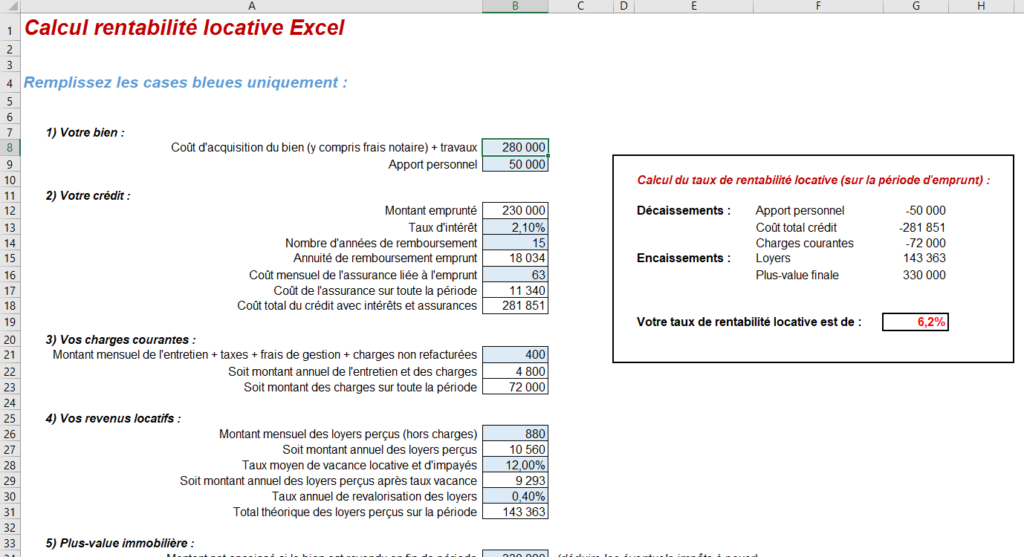Screen dimensions: 1024x557
Task: Click the 6,2% profitability rate cell
Action: tap(915, 322)
